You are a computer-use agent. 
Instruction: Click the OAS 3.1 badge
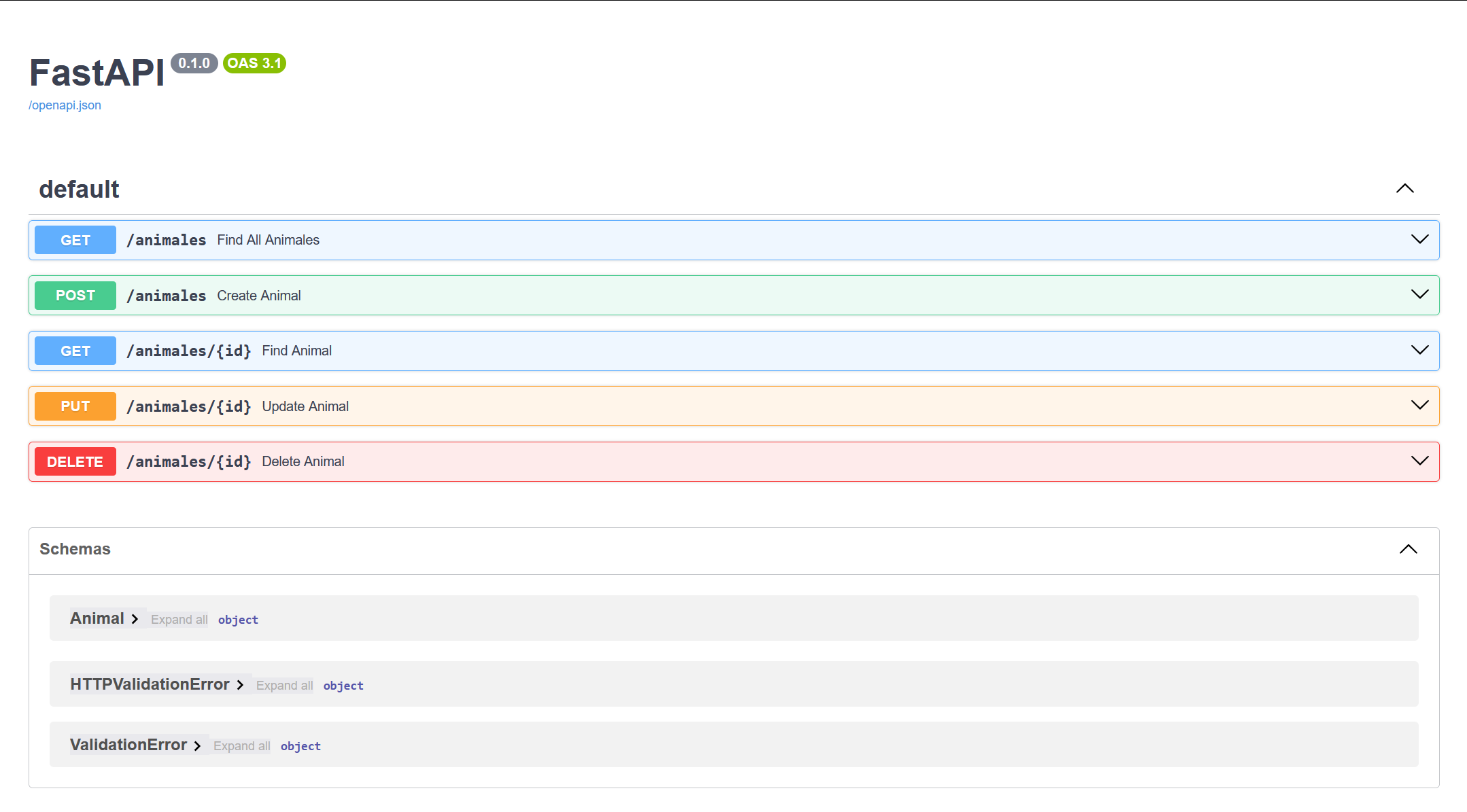click(x=254, y=63)
